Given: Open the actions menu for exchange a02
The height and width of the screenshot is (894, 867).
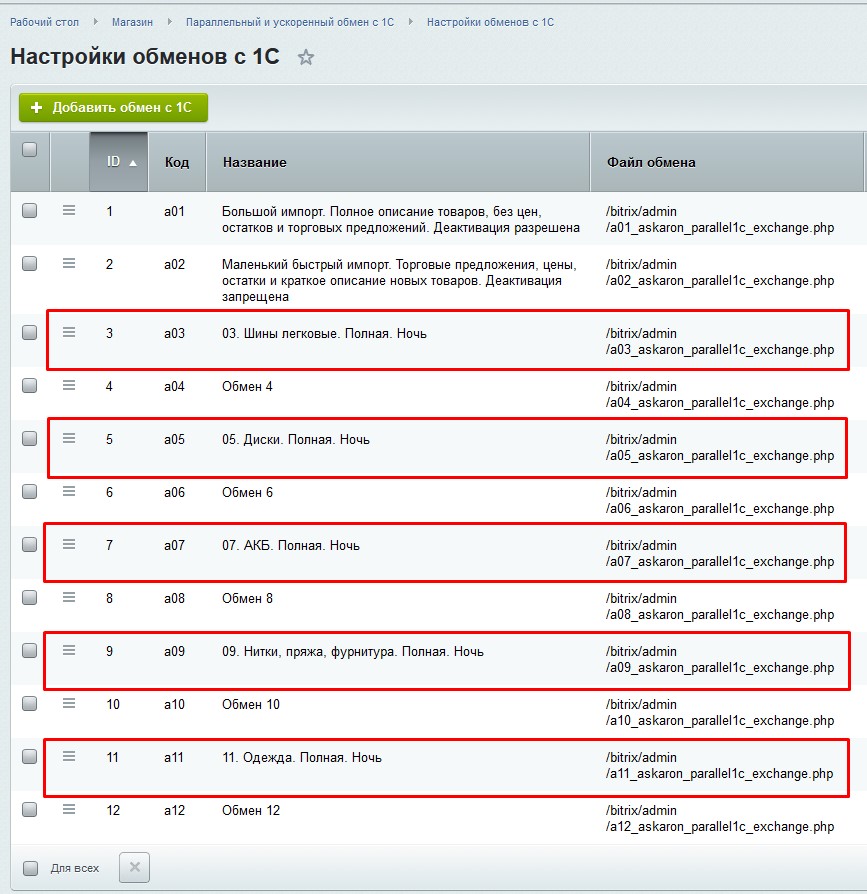Looking at the screenshot, I should click(68, 264).
